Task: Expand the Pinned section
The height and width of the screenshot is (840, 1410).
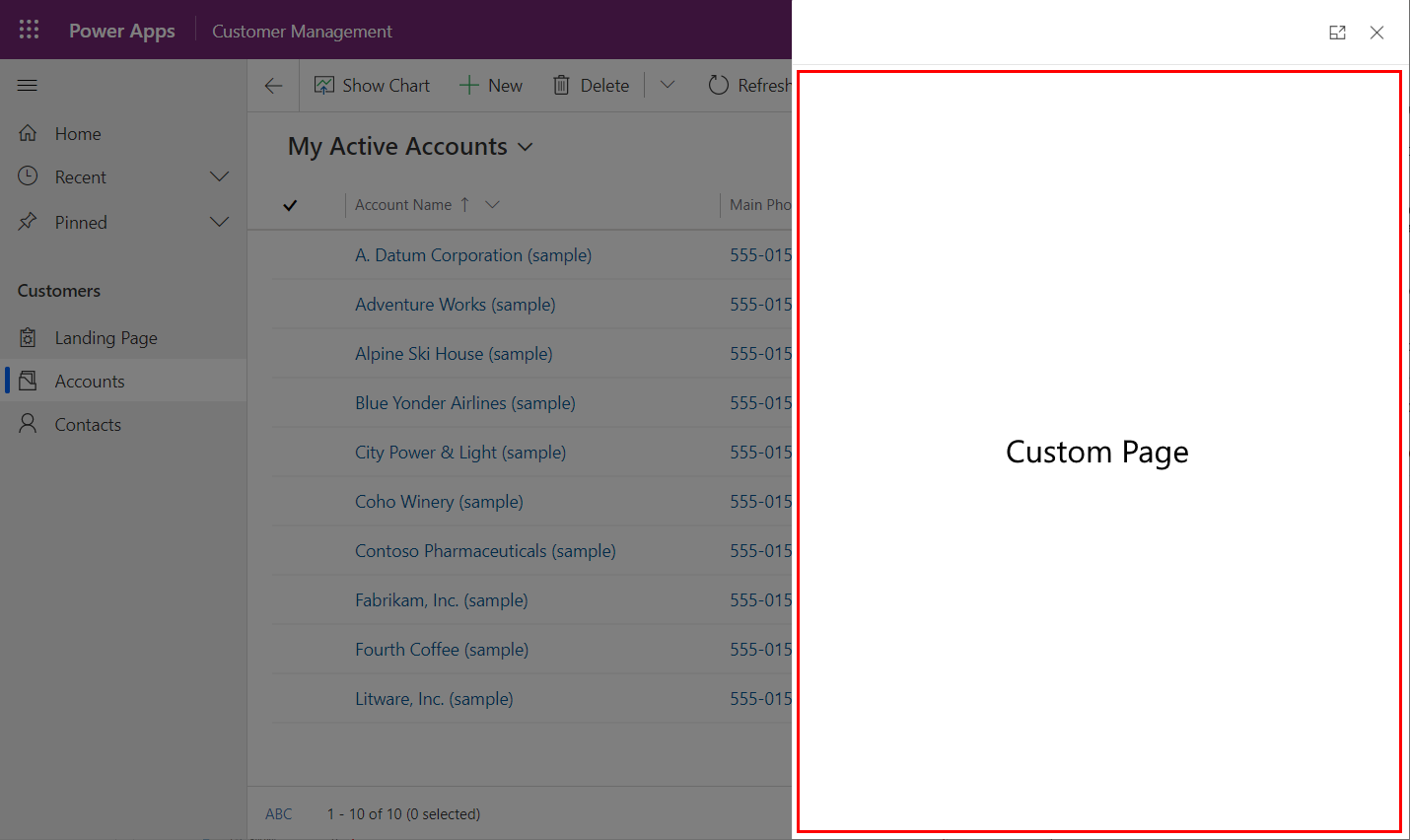Action: 219,222
